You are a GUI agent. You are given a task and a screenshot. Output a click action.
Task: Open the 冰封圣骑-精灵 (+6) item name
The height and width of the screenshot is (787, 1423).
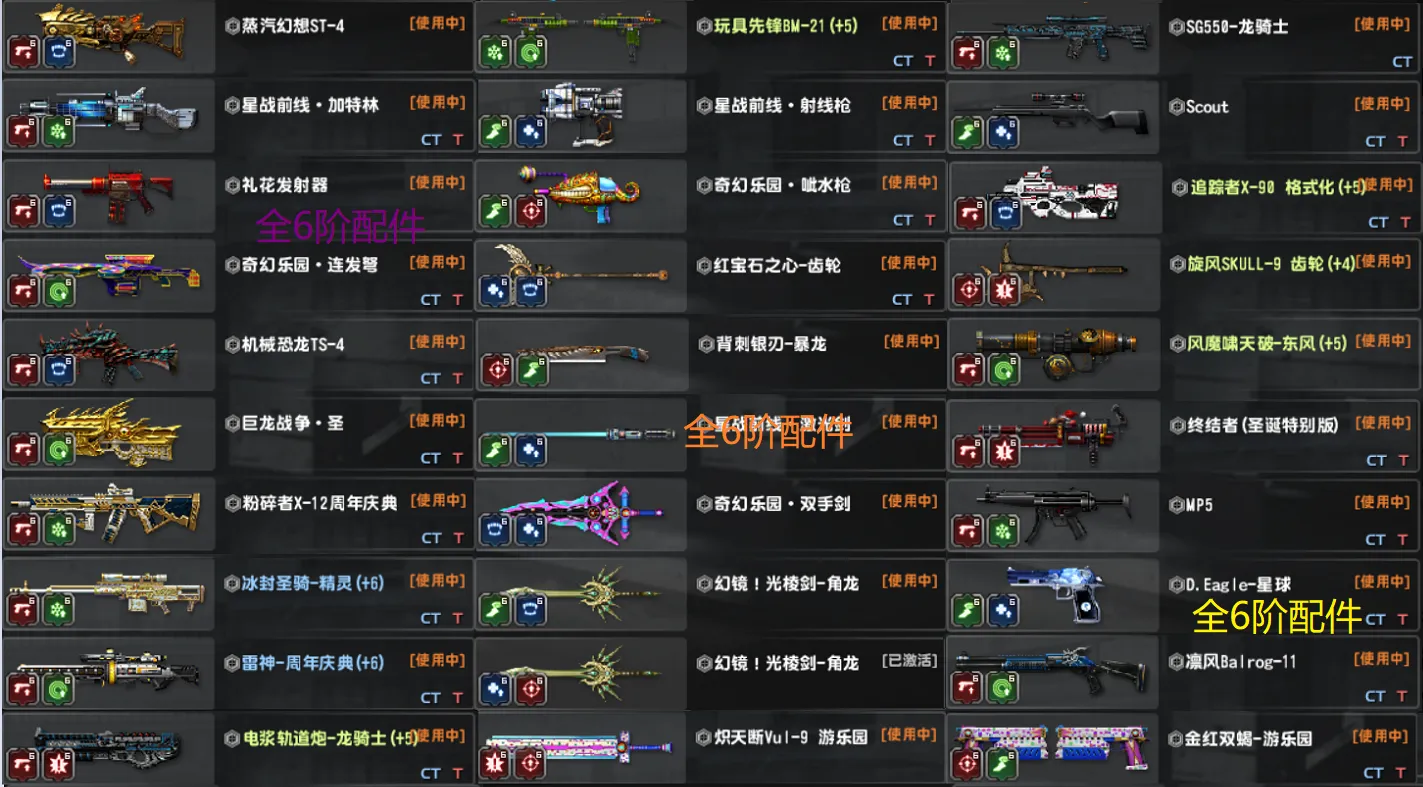coord(313,583)
